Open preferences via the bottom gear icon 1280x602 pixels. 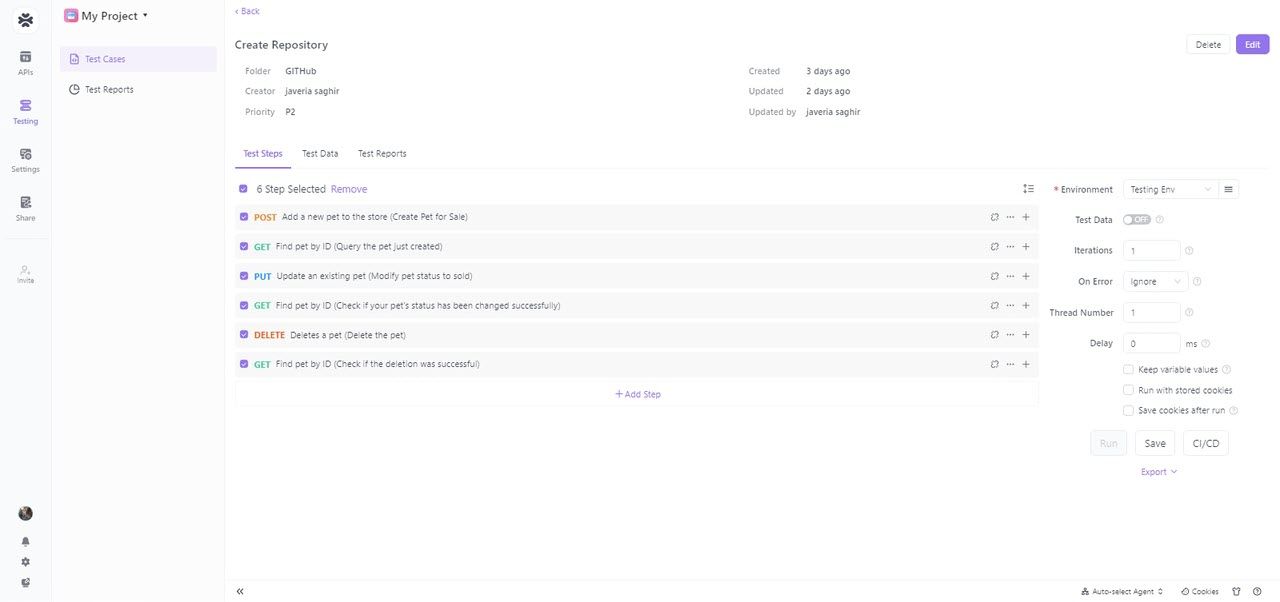(25, 562)
